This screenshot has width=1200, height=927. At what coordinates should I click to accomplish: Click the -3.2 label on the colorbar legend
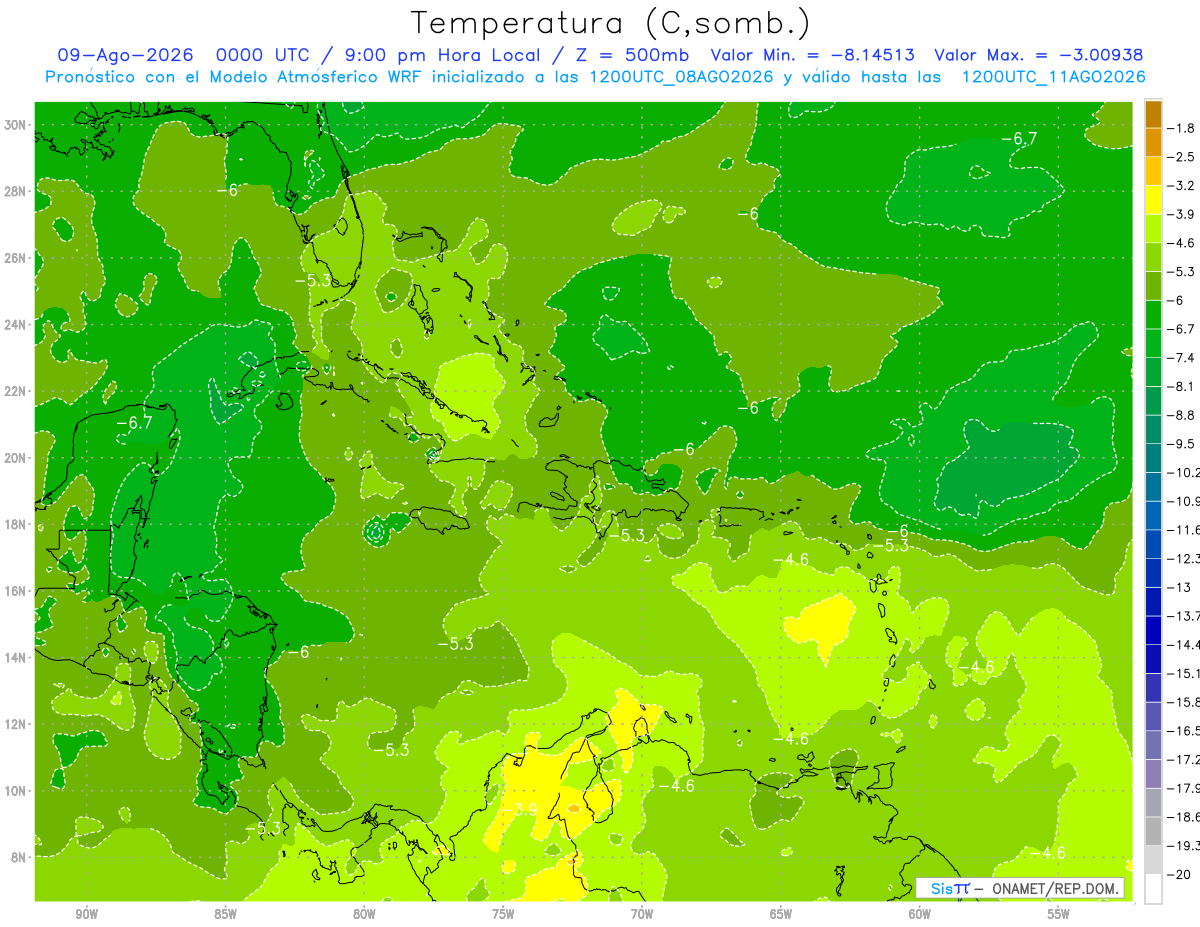coord(1181,186)
